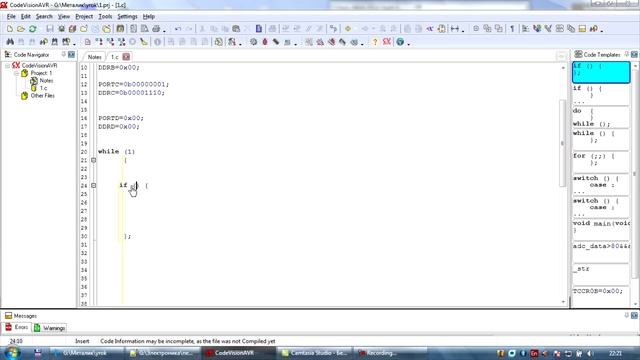Click the information circle toolbar icon
This screenshot has height=360, width=640.
[x=158, y=42]
